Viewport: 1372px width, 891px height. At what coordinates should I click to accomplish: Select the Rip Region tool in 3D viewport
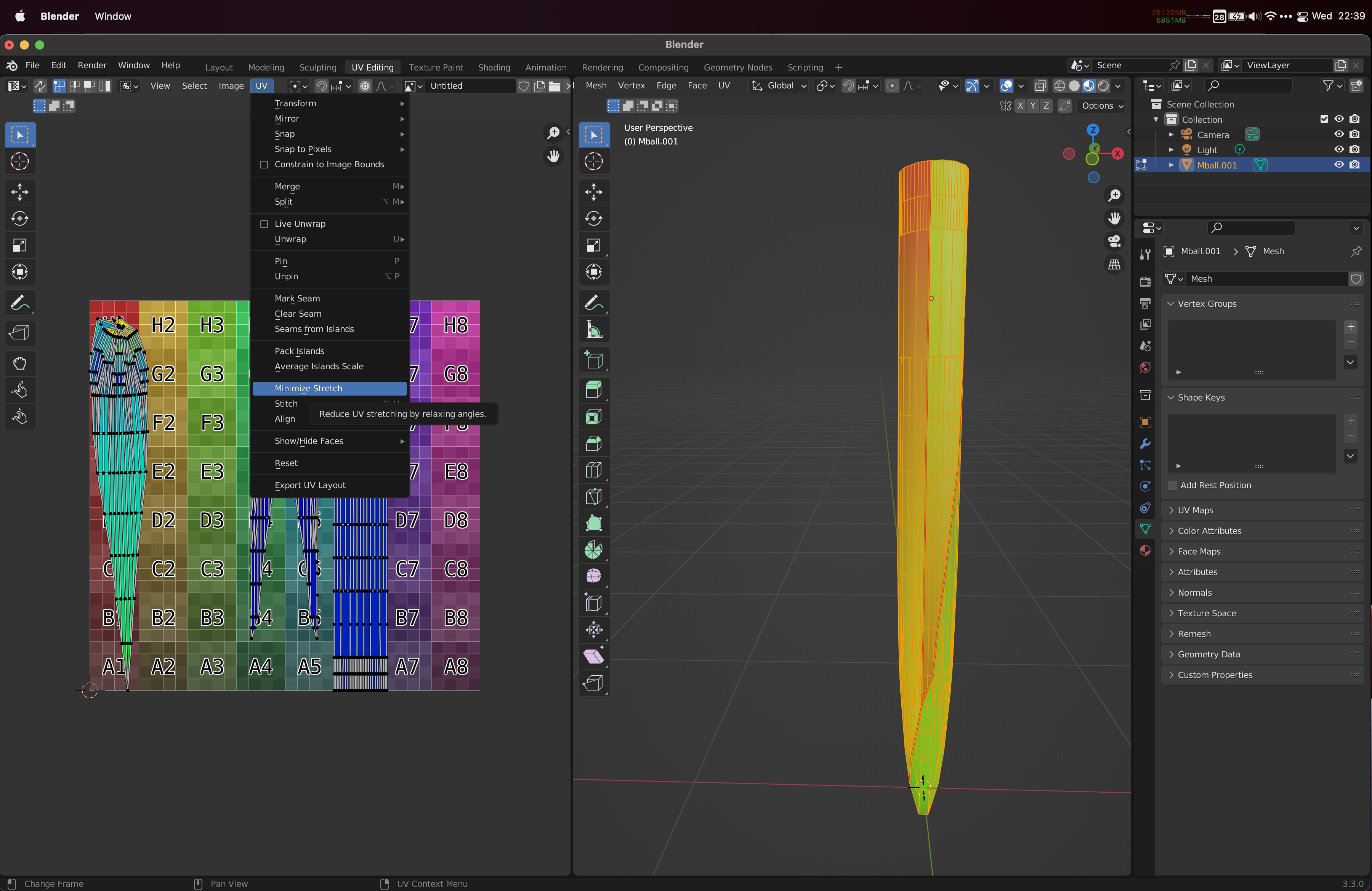[594, 683]
